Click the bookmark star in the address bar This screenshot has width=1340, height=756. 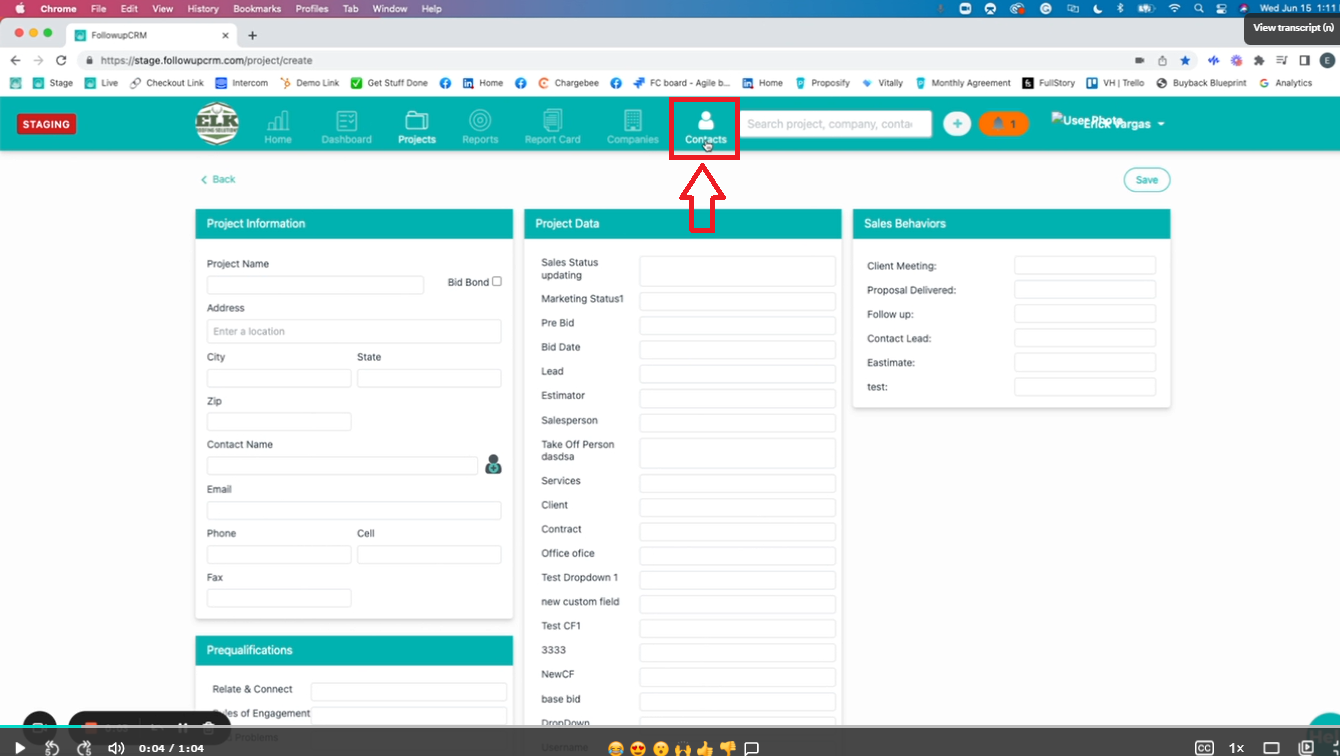click(1185, 60)
